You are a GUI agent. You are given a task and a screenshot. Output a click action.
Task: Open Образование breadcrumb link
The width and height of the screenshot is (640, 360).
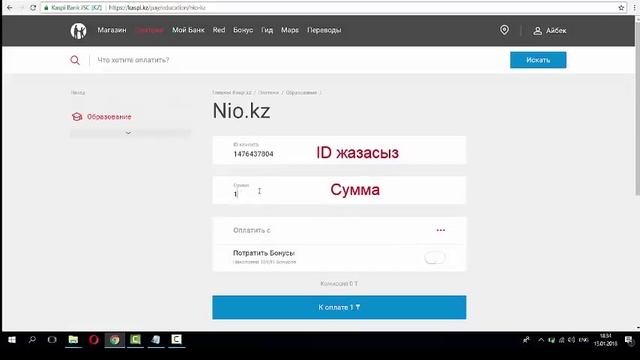[x=301, y=93]
